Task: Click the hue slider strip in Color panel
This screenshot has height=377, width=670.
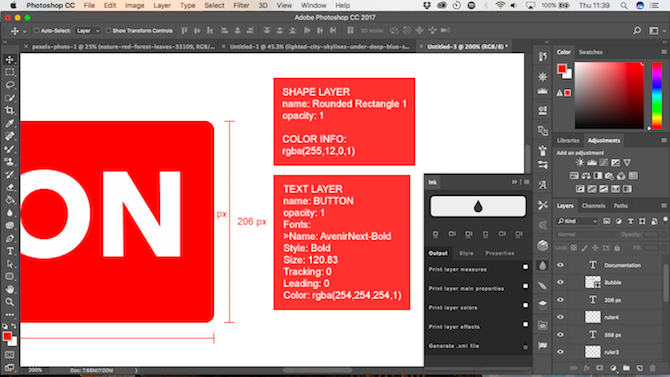Action: [657, 95]
